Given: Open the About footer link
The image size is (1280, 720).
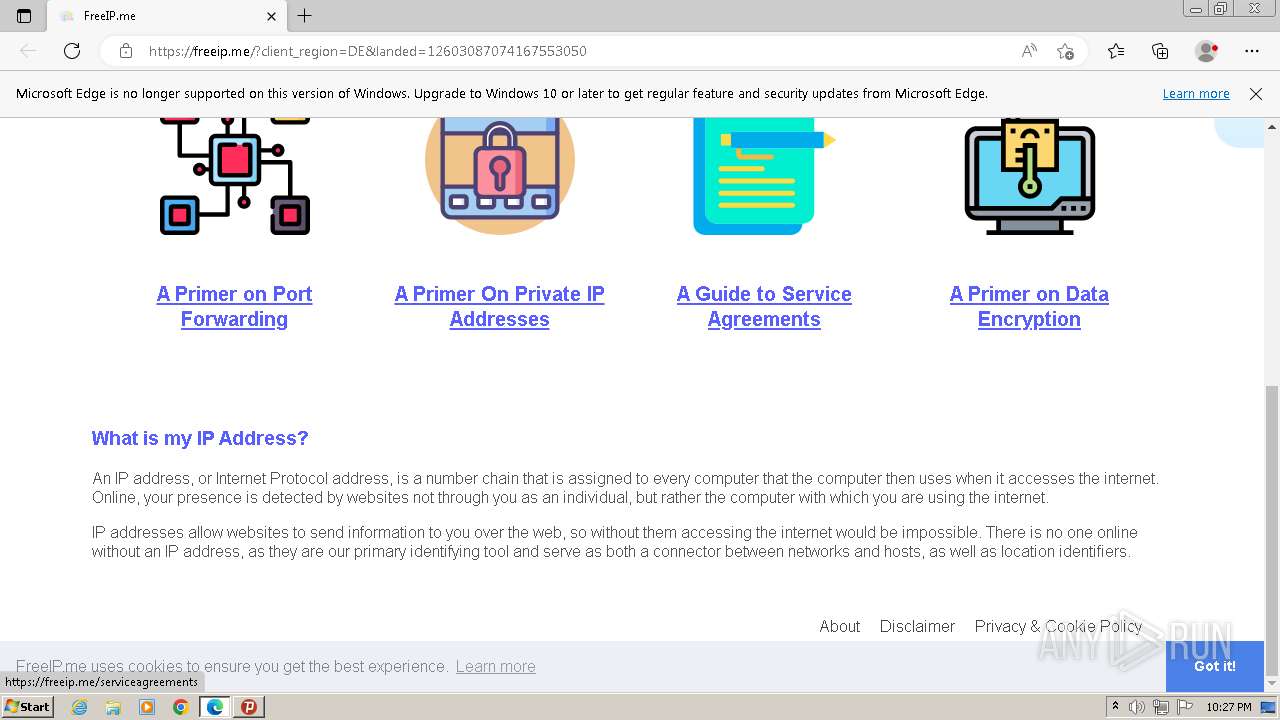Looking at the screenshot, I should tap(839, 626).
